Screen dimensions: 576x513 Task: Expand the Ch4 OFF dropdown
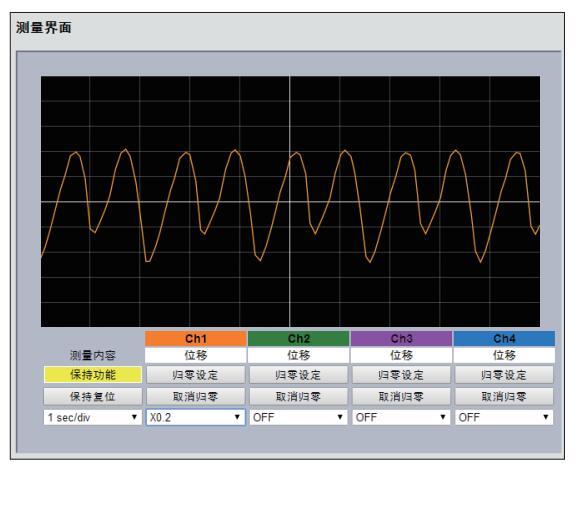coord(504,417)
